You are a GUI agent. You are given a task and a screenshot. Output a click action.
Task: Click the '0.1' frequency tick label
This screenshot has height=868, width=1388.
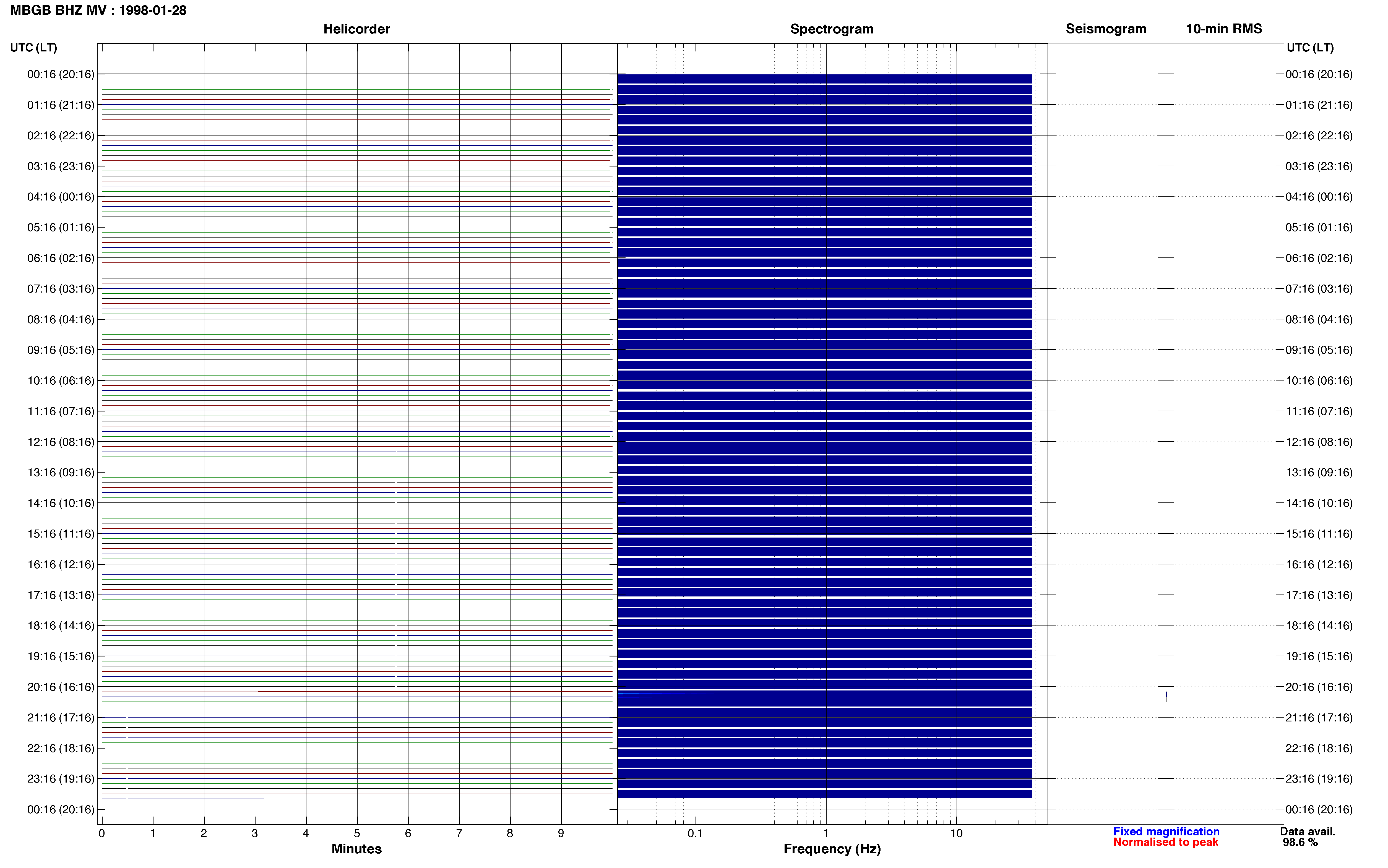695,833
